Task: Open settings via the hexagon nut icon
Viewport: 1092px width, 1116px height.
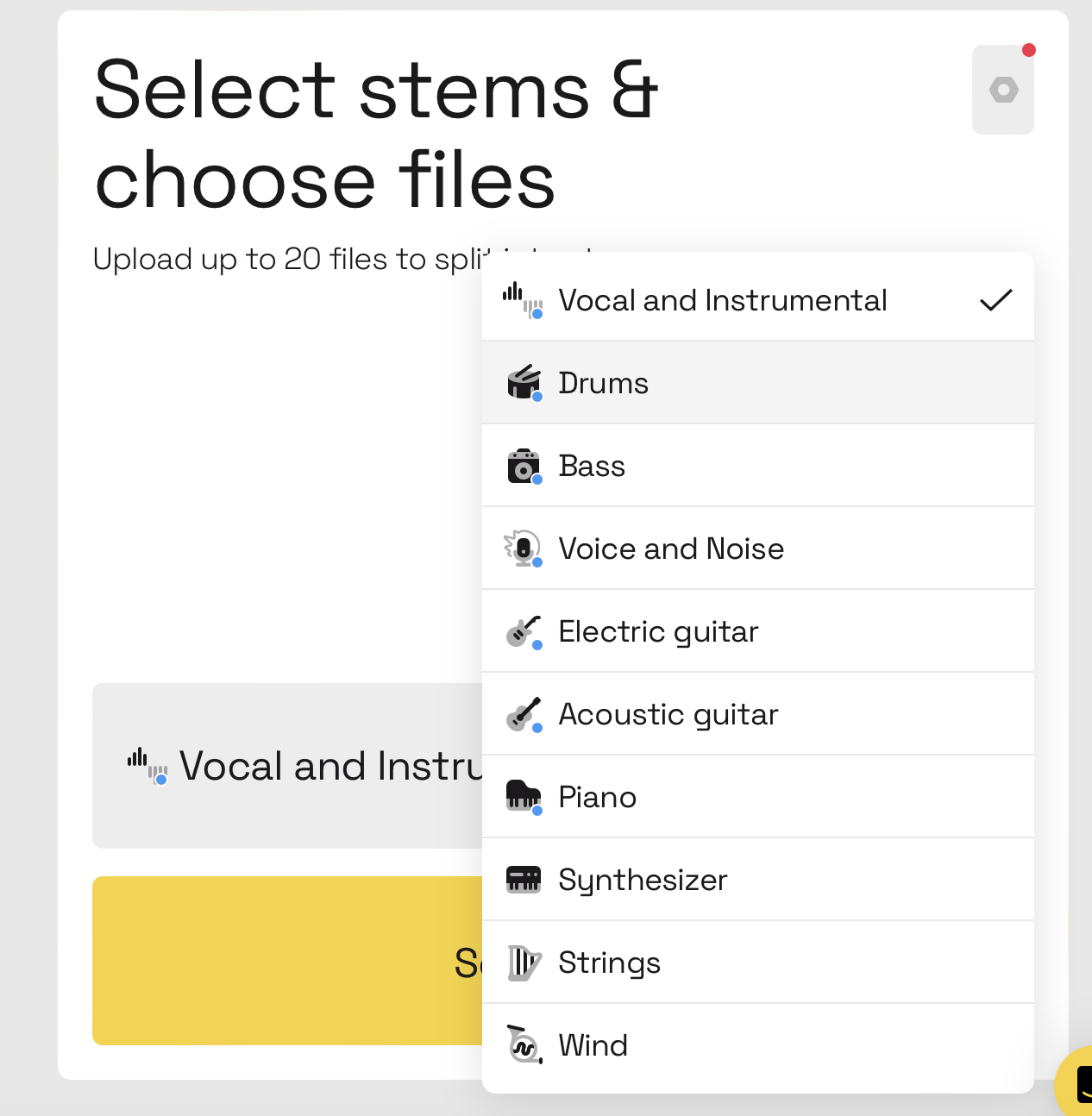Action: pyautogui.click(x=1003, y=90)
